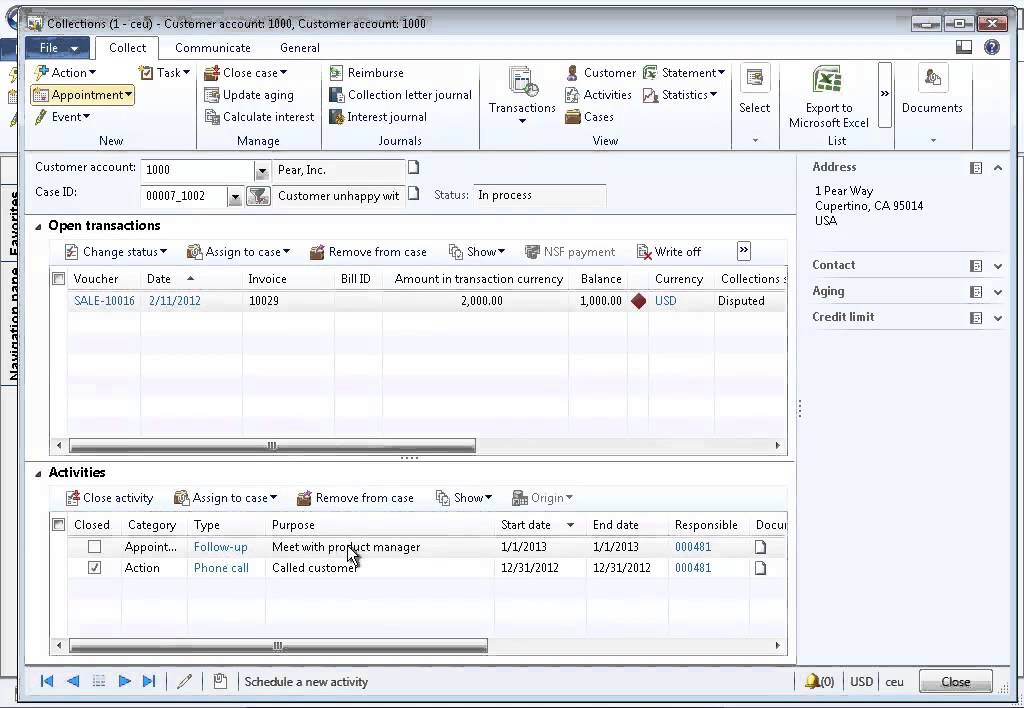The image size is (1024, 708).
Task: Click Remove from case in Activities
Action: pos(355,498)
